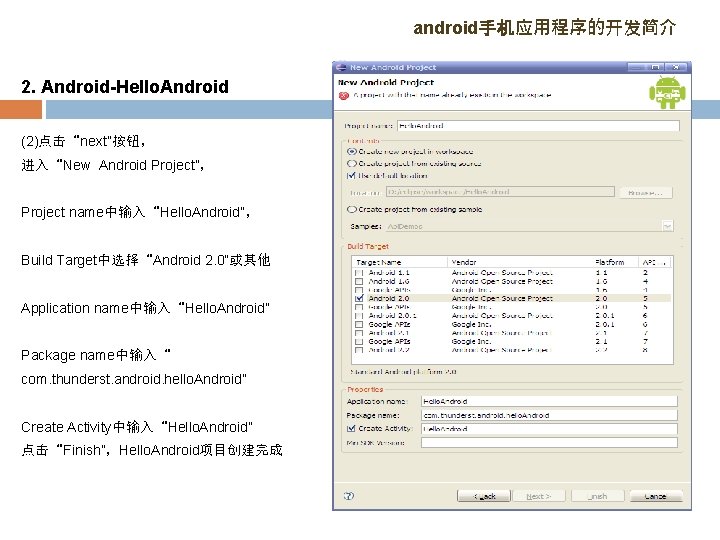Check the Android 2.1 build target checkbox
This screenshot has width=720, height=540.
tap(359, 333)
